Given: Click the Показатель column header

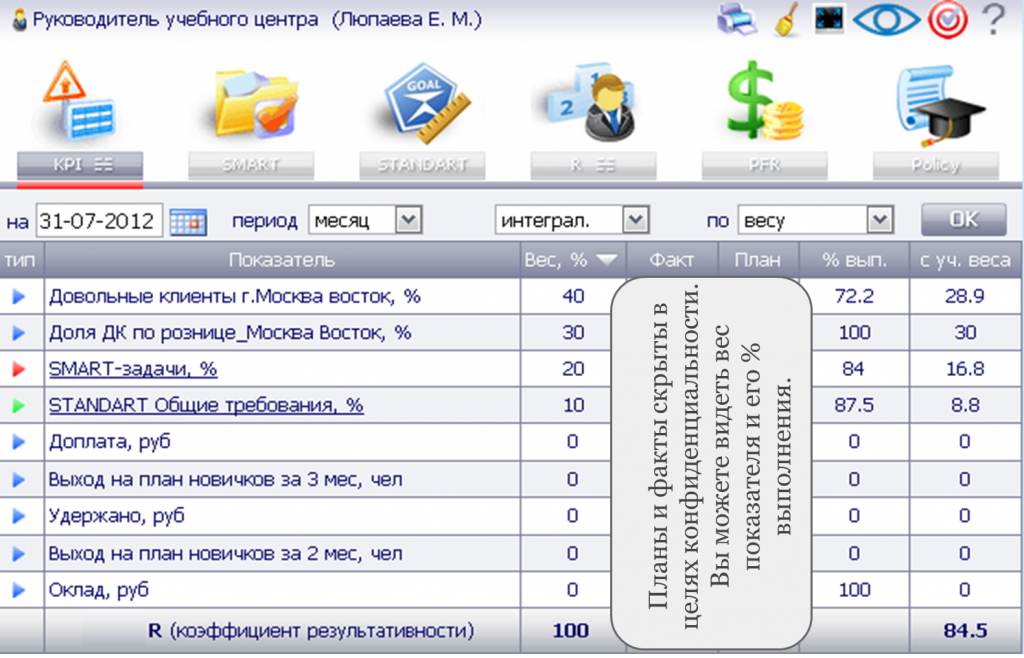Looking at the screenshot, I should tap(282, 260).
